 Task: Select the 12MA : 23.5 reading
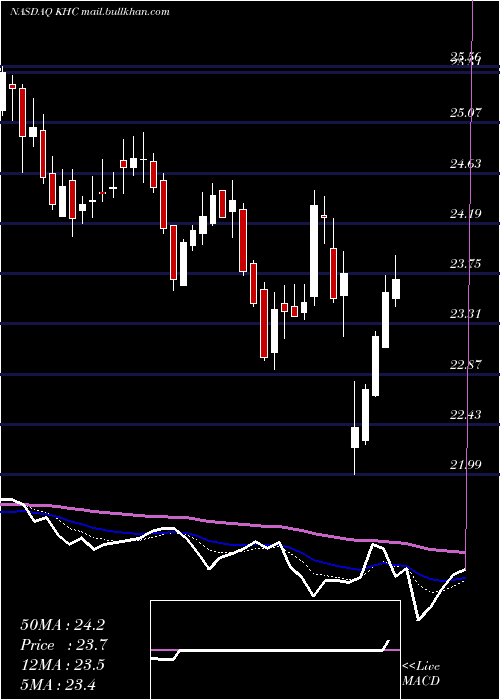click(x=62, y=664)
